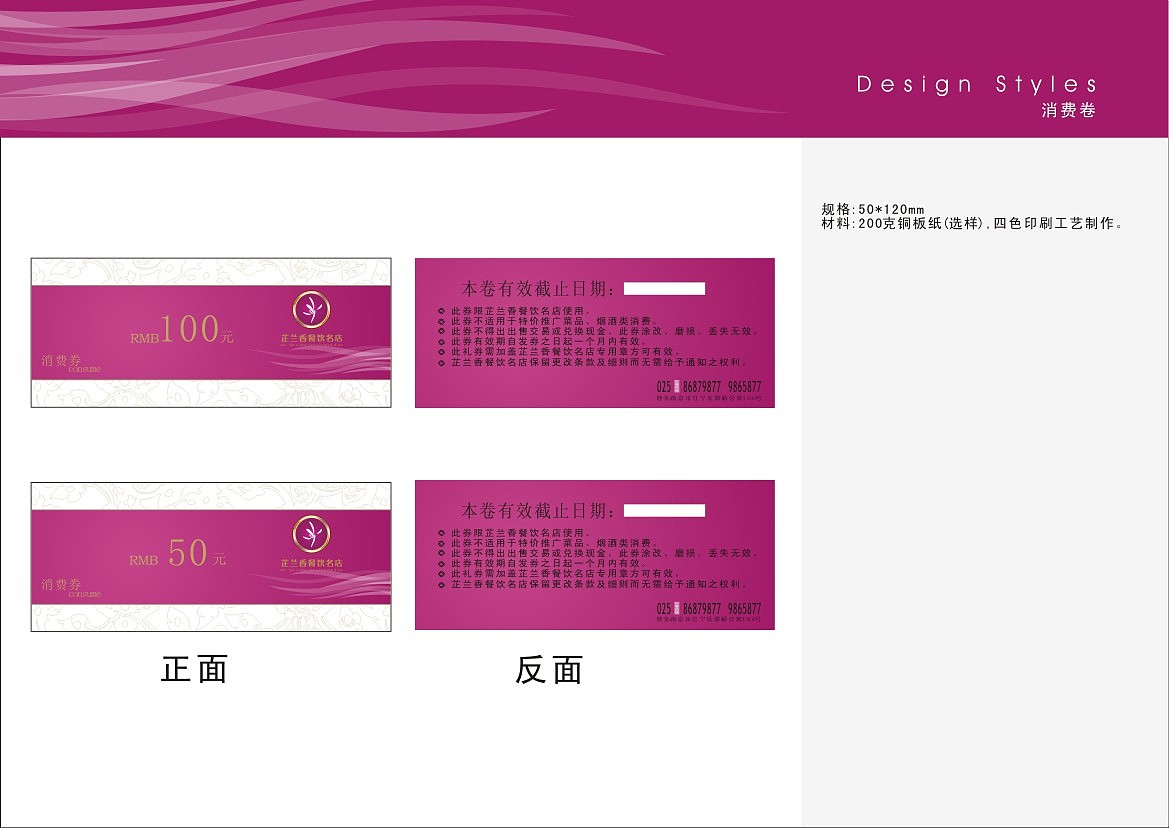The image size is (1169, 828).
Task: Click the 'Design Styles' heading
Action: point(977,84)
